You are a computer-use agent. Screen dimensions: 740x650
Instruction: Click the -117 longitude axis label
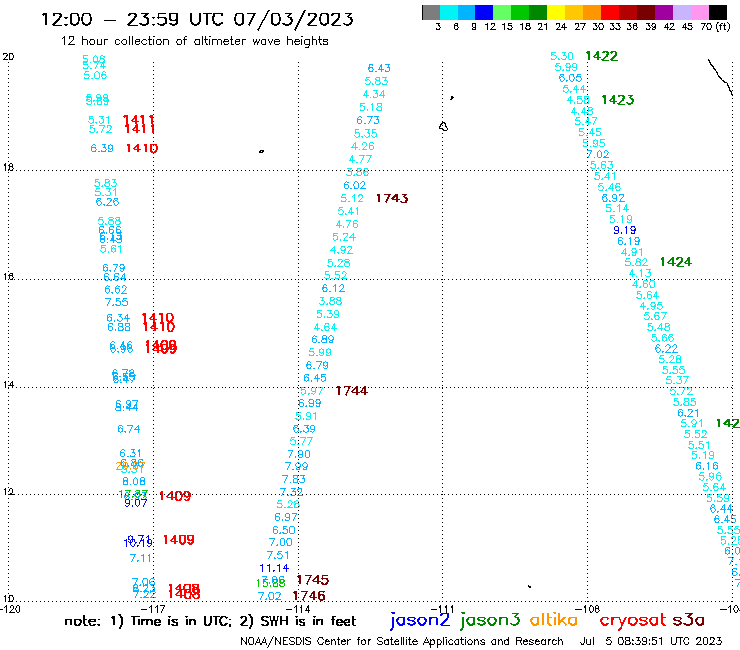pyautogui.click(x=154, y=609)
